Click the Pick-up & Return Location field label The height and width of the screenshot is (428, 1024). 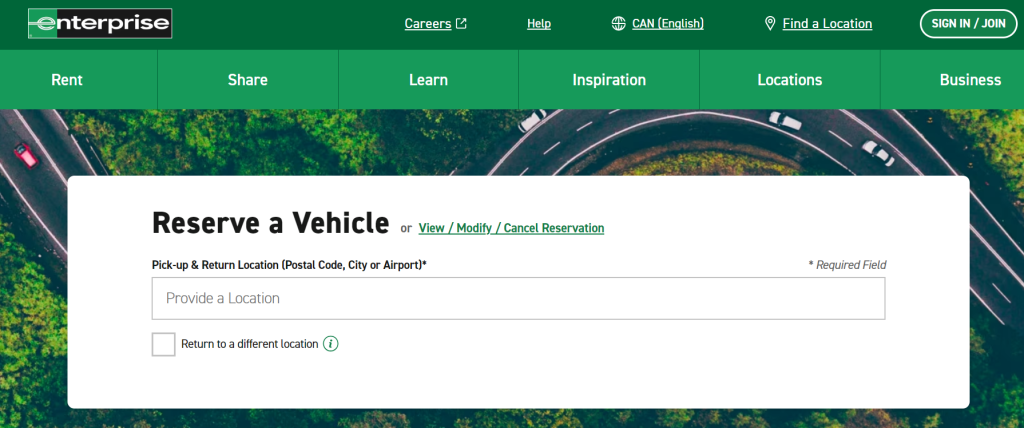pos(289,265)
